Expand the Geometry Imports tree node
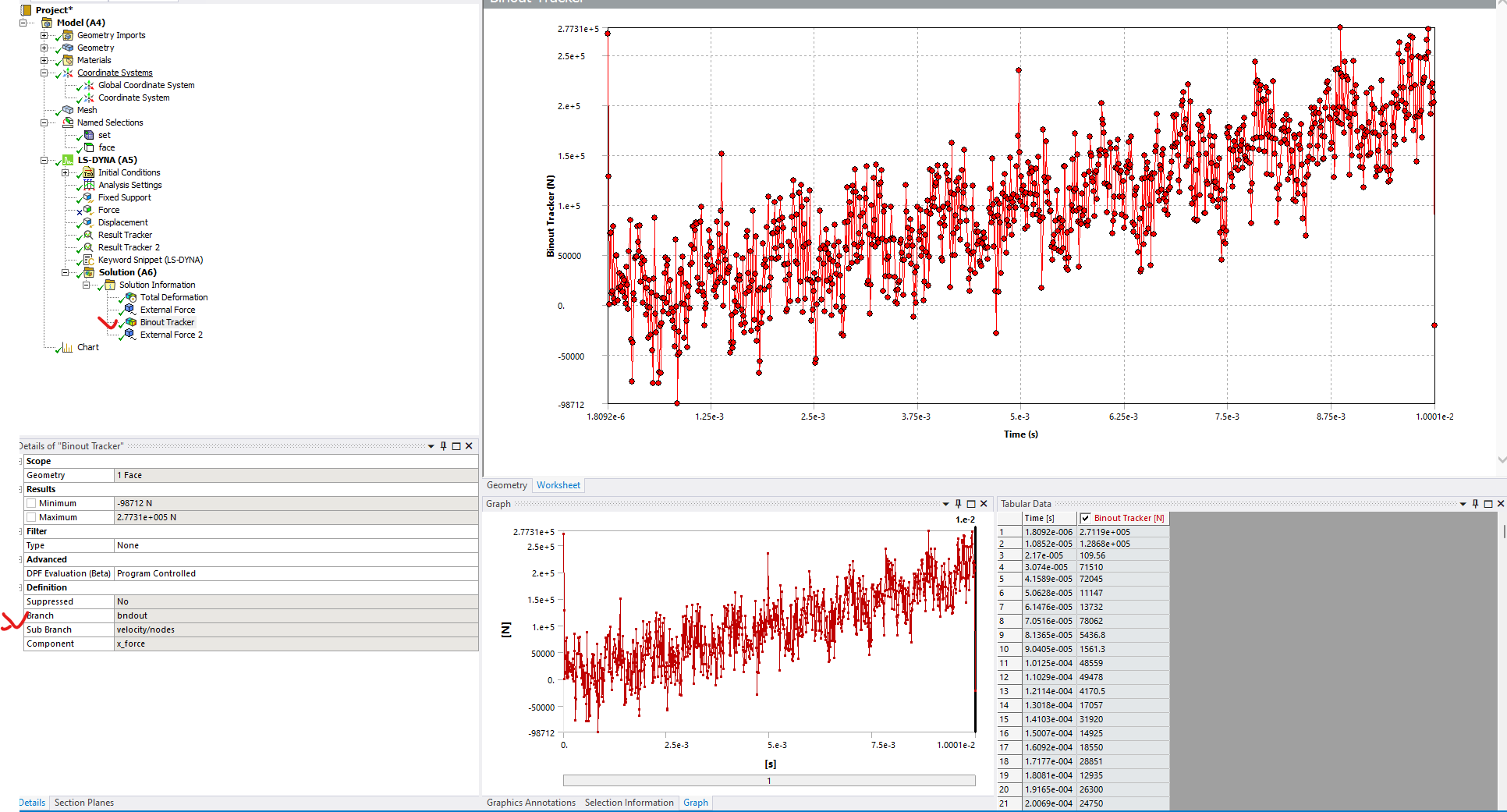This screenshot has width=1507, height=812. [44, 35]
